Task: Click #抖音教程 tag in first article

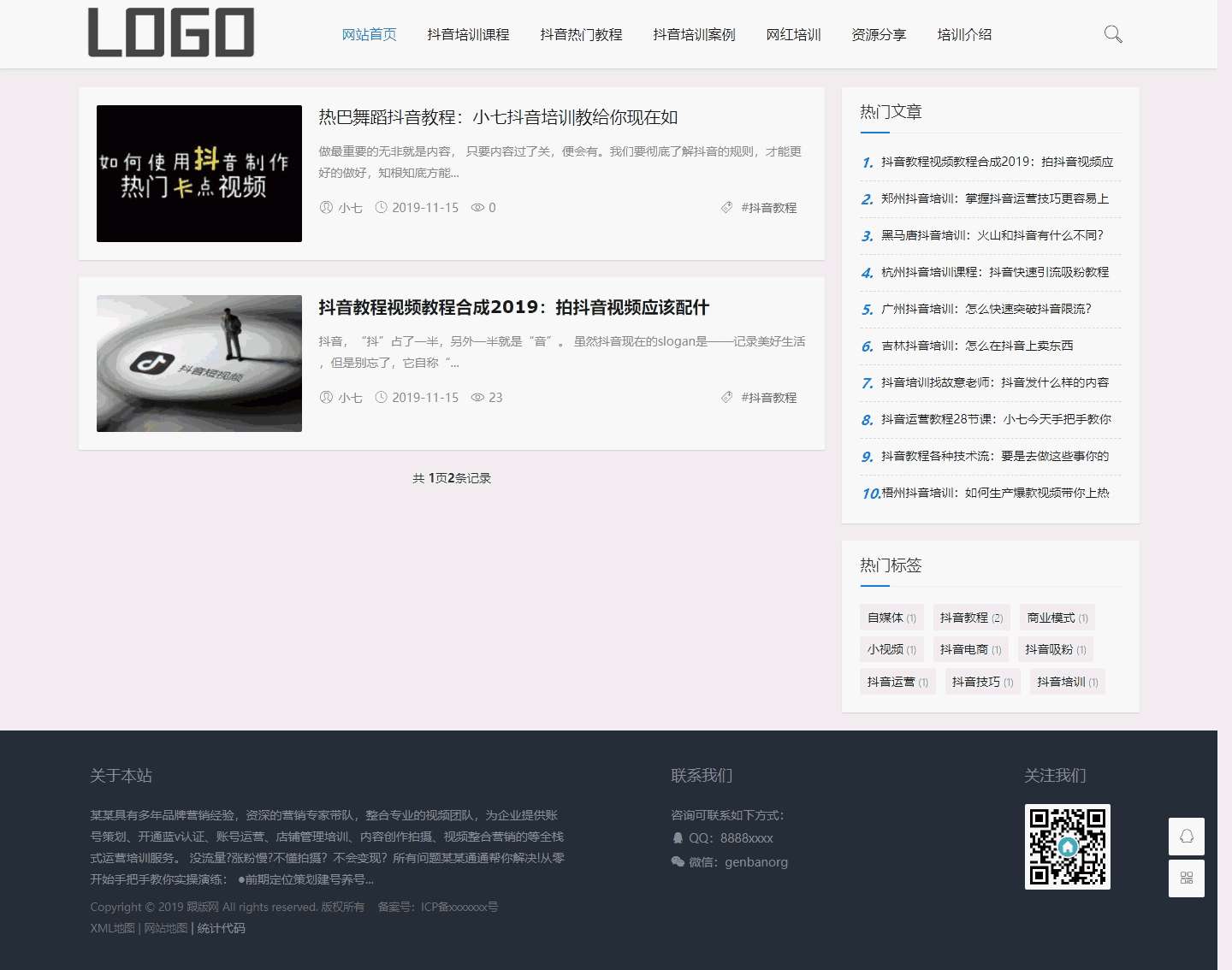Action: coord(768,208)
